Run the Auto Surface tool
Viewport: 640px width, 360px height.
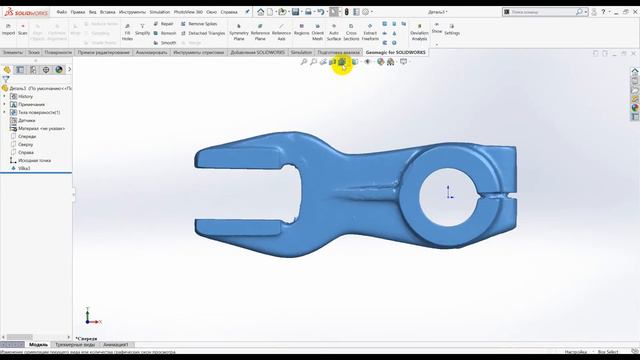(333, 32)
